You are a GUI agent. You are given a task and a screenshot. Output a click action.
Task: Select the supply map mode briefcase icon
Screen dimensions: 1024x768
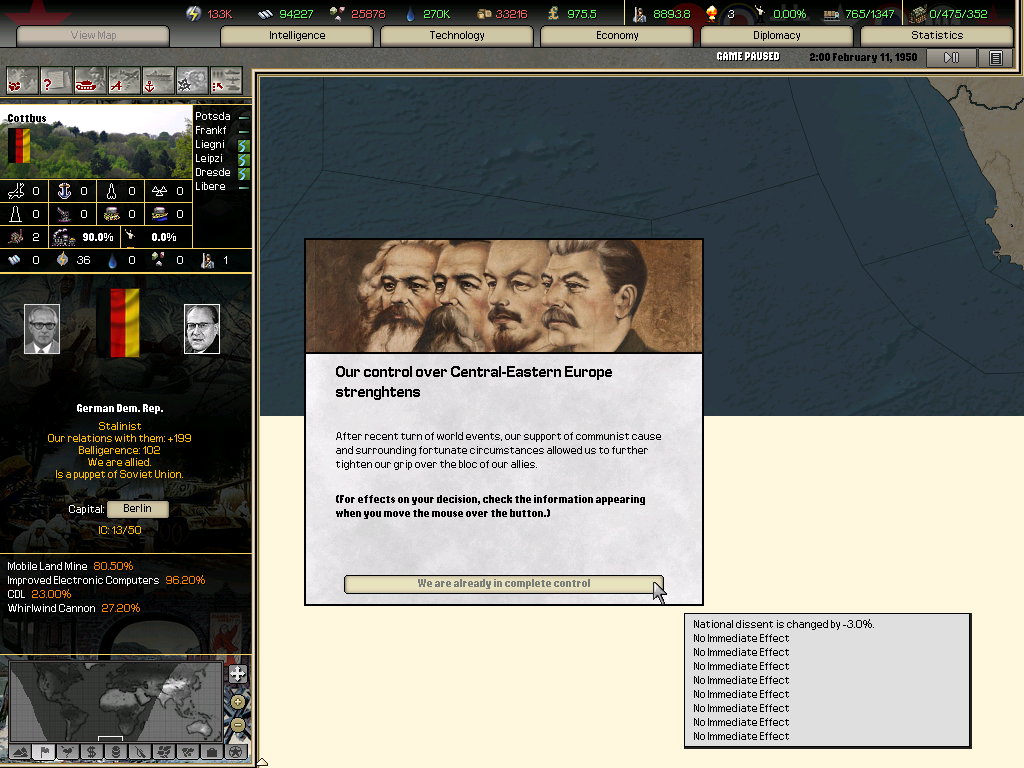[211, 751]
